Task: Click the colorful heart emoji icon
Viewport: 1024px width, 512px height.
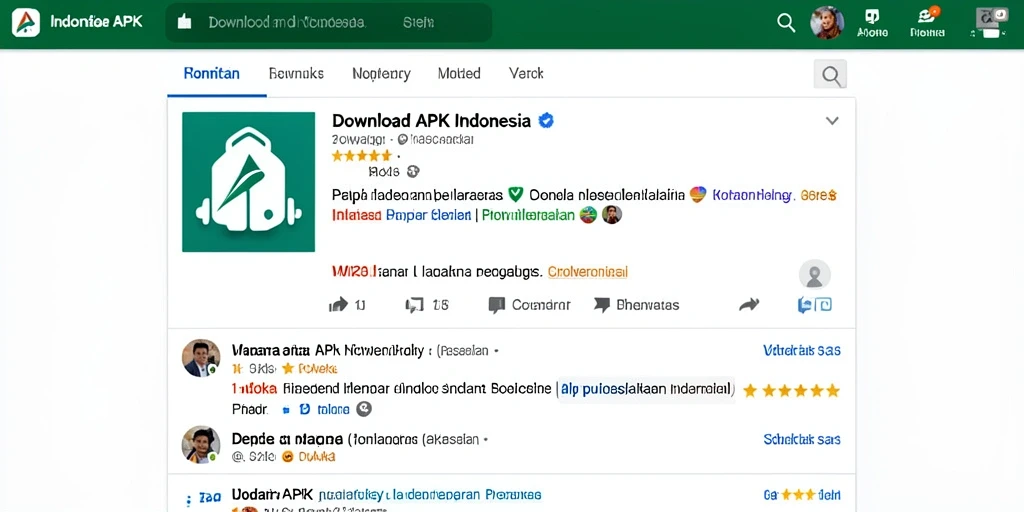Action: point(698,194)
